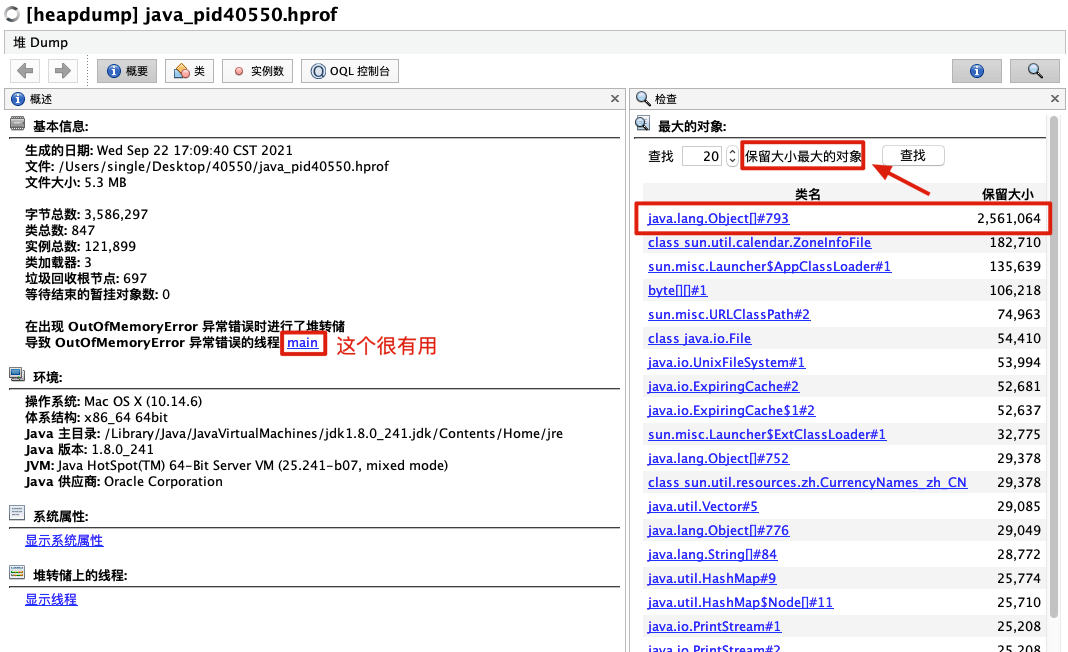Open the 实例数 instances view
The image size is (1068, 652).
point(257,71)
